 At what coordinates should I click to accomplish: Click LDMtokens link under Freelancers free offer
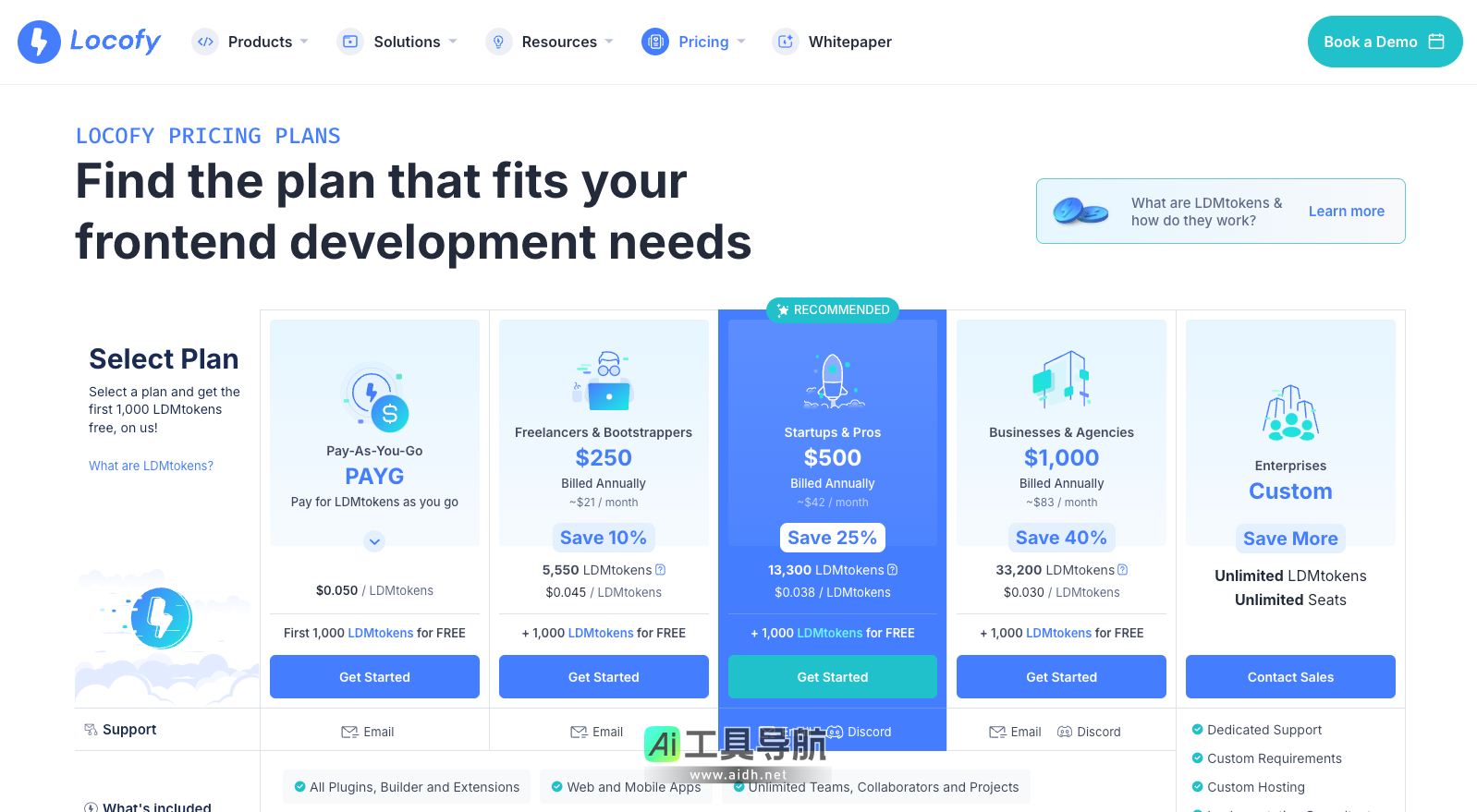[x=601, y=633]
